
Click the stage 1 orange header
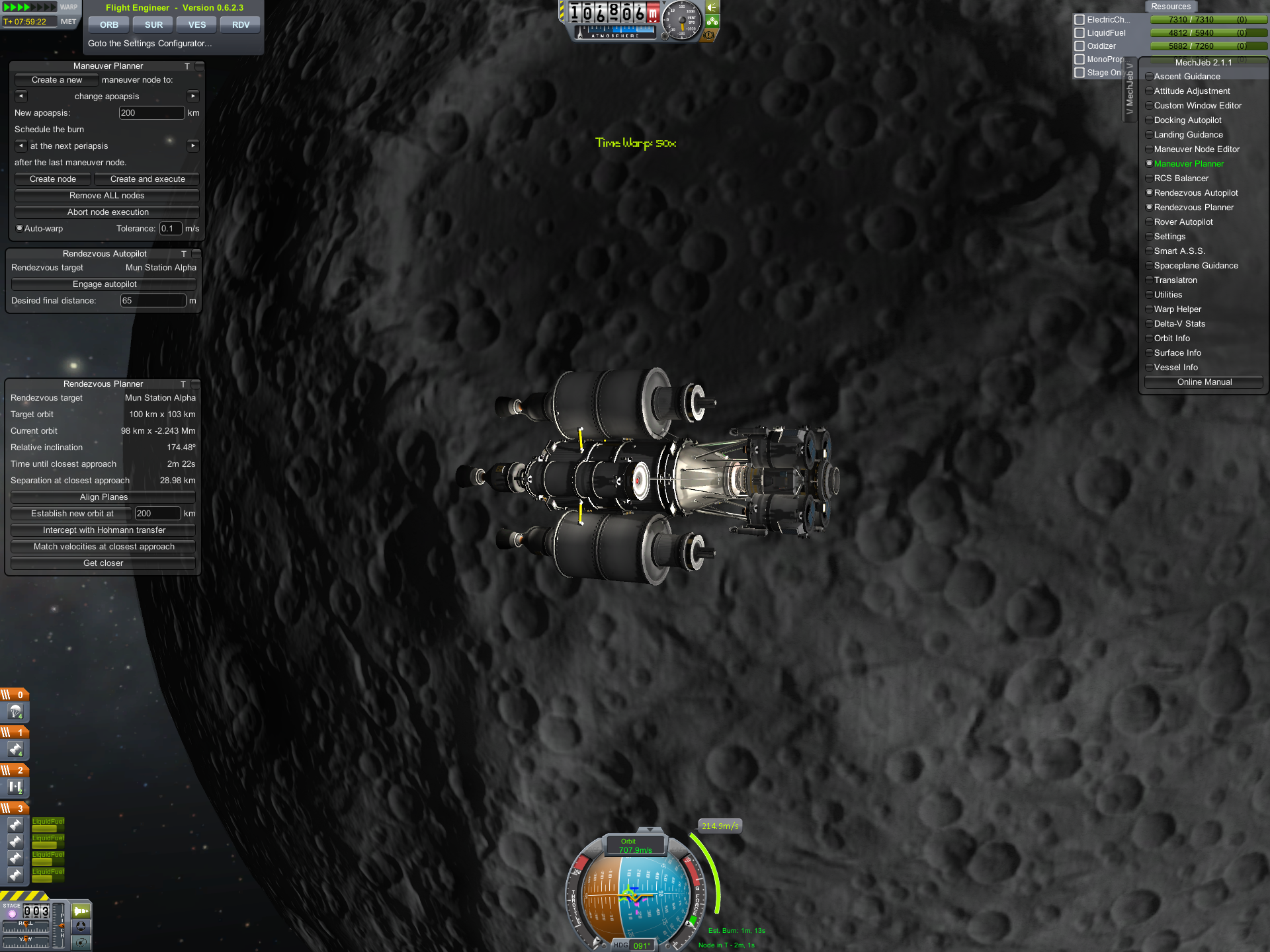click(x=15, y=733)
